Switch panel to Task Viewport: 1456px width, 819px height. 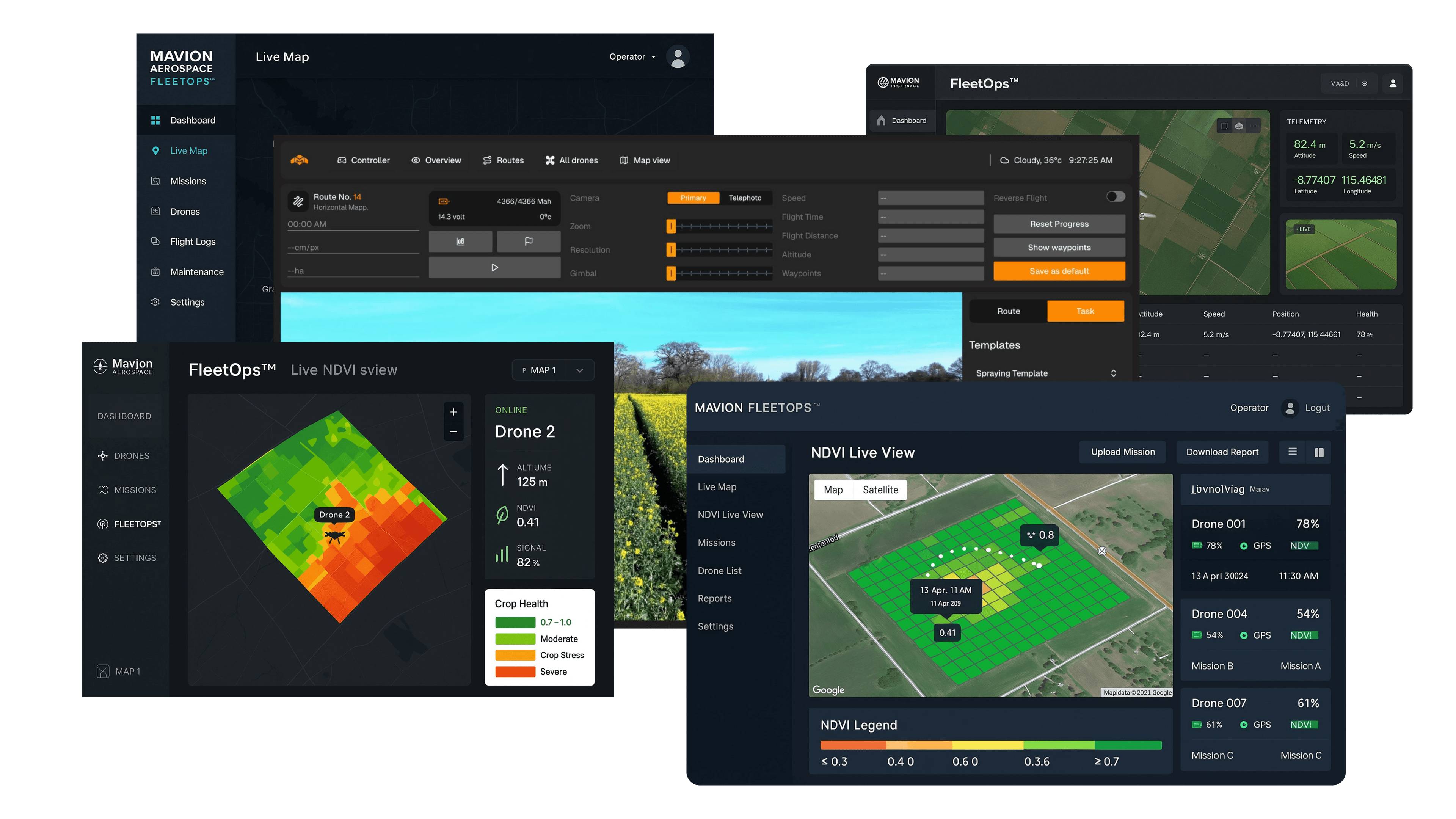1085,311
